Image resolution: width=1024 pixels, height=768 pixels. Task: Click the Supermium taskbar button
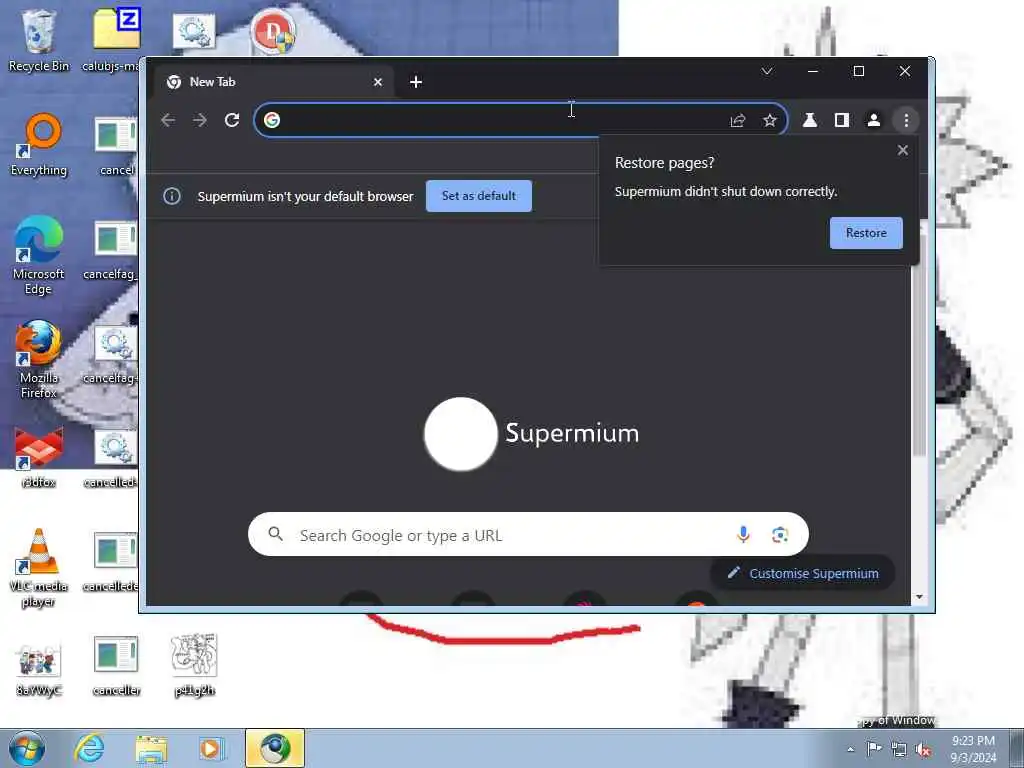275,748
